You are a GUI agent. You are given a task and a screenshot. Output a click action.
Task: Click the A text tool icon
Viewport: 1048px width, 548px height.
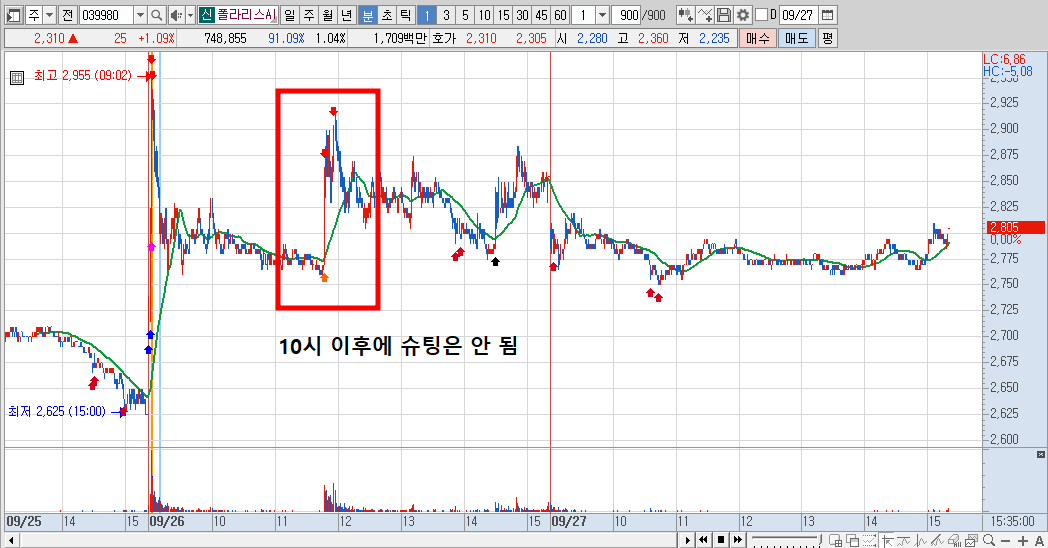1039,541
